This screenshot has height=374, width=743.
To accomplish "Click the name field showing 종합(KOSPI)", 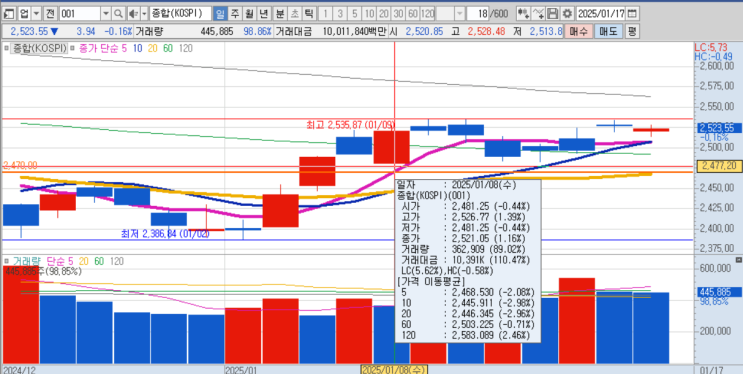I will click(180, 13).
